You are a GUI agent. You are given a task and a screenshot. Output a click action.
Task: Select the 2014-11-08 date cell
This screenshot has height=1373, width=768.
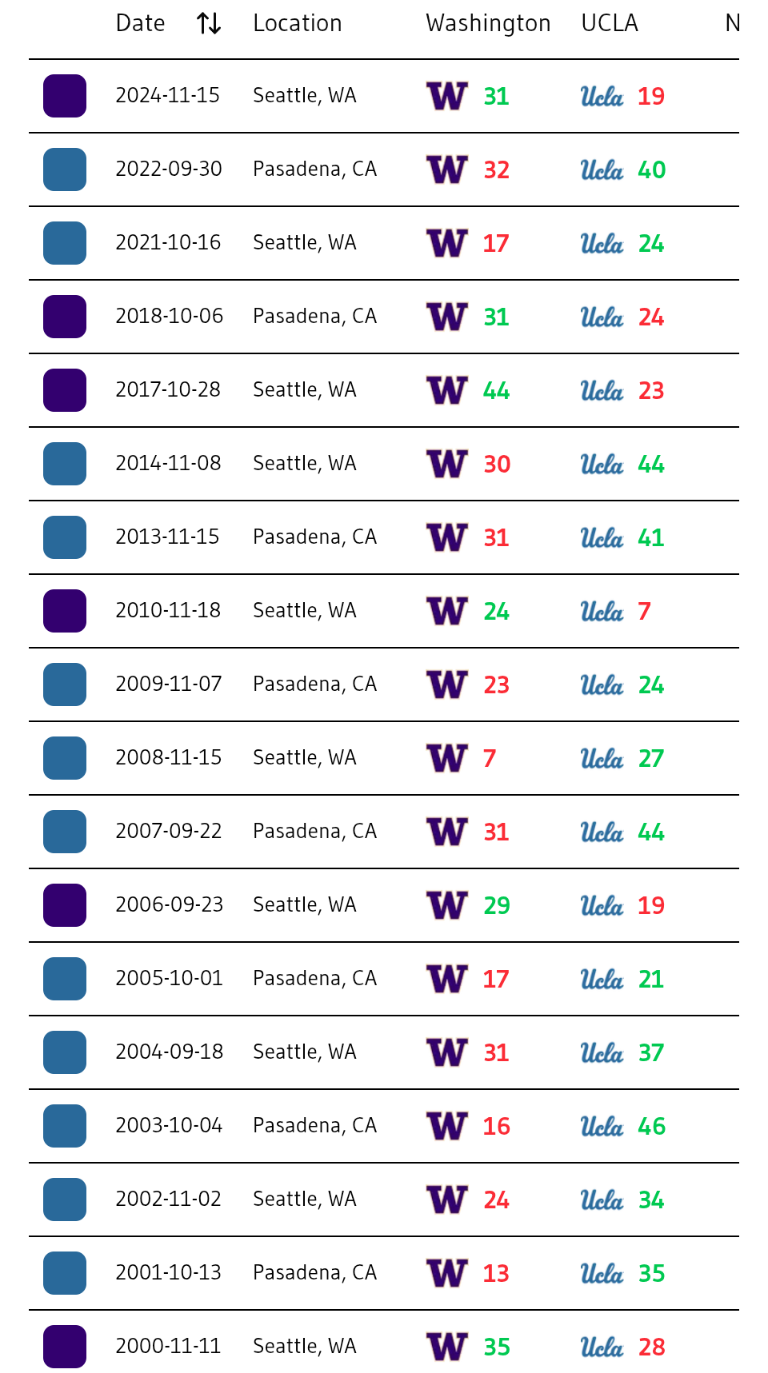point(168,464)
